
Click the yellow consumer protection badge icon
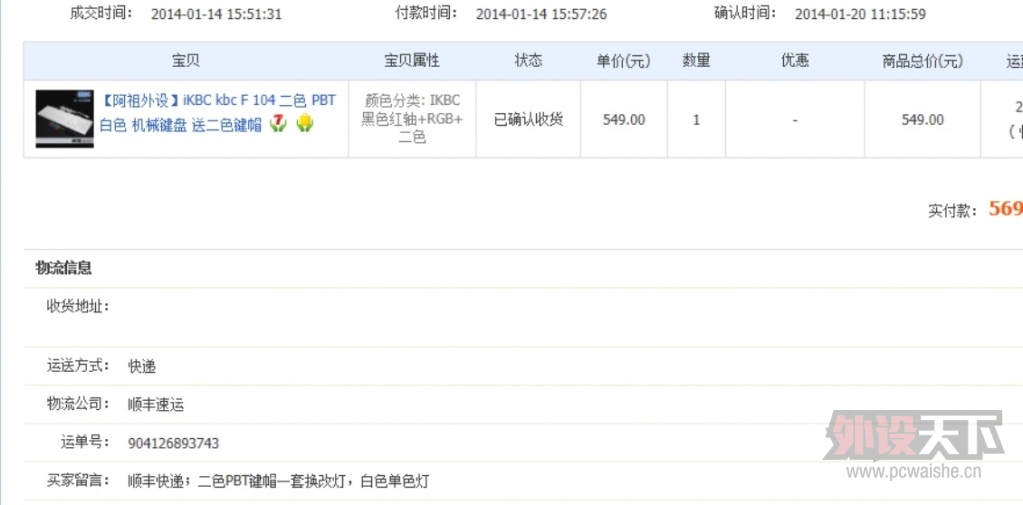coord(305,123)
